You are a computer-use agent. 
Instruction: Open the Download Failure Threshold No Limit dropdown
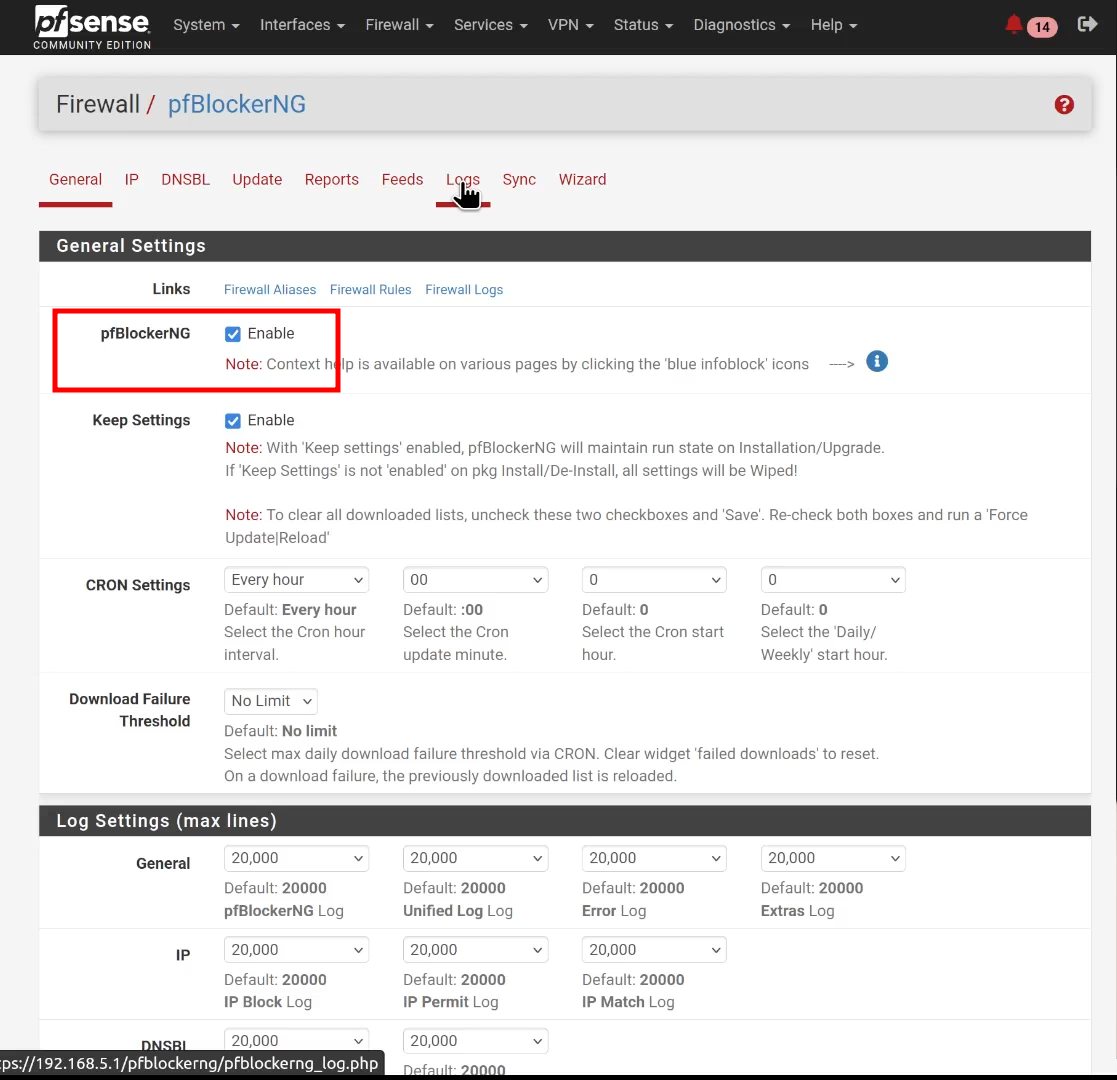(x=271, y=701)
